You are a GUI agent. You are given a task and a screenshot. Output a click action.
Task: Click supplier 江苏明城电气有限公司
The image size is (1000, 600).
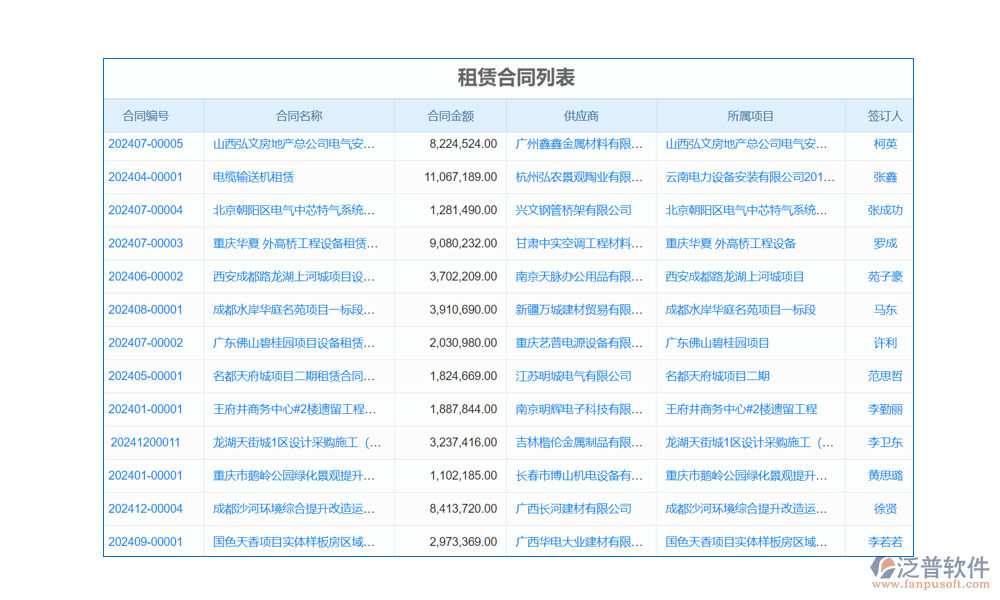click(573, 376)
